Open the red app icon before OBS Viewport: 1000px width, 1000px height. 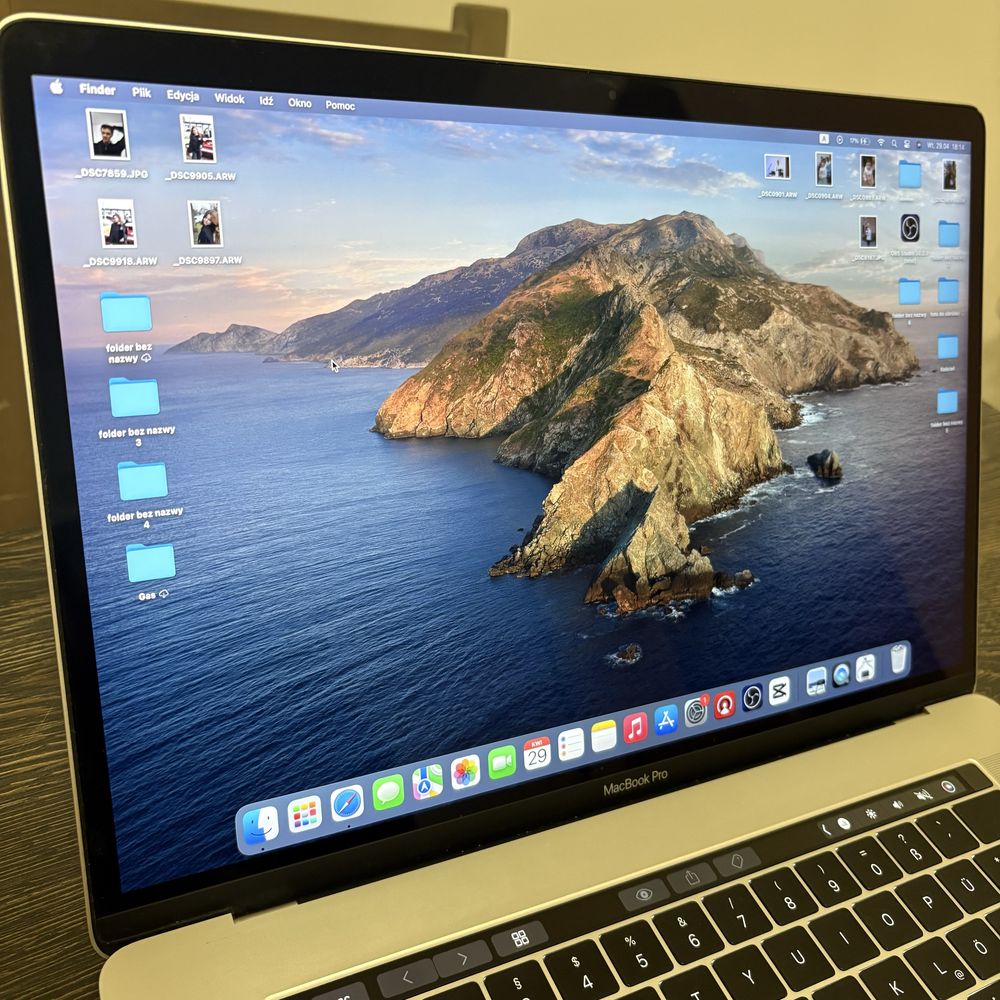(724, 705)
